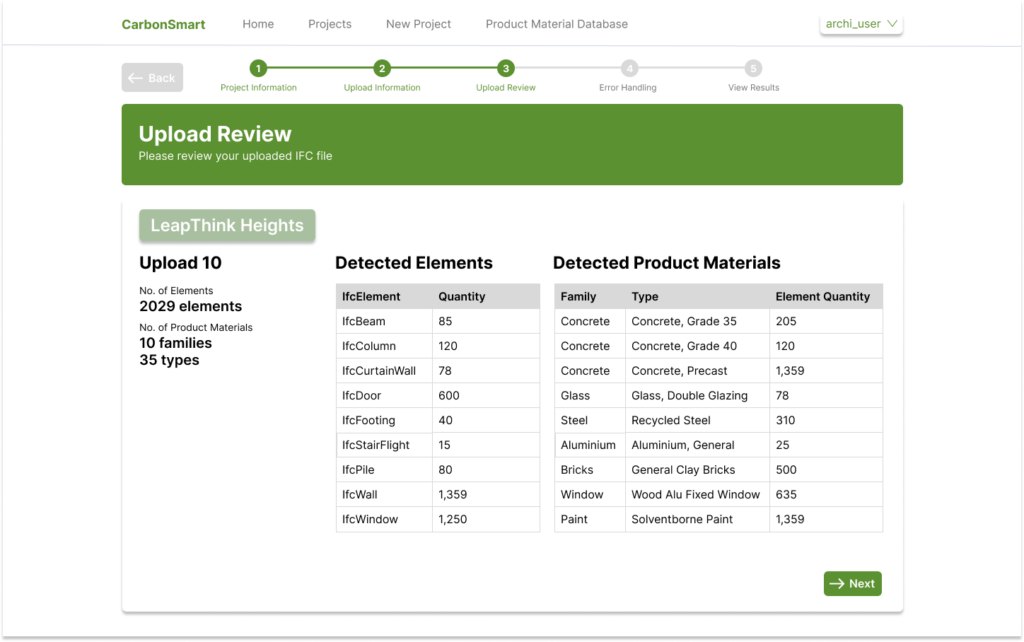This screenshot has height=642, width=1024.
Task: Click the IfcWall row in Detected Elements
Action: click(437, 494)
